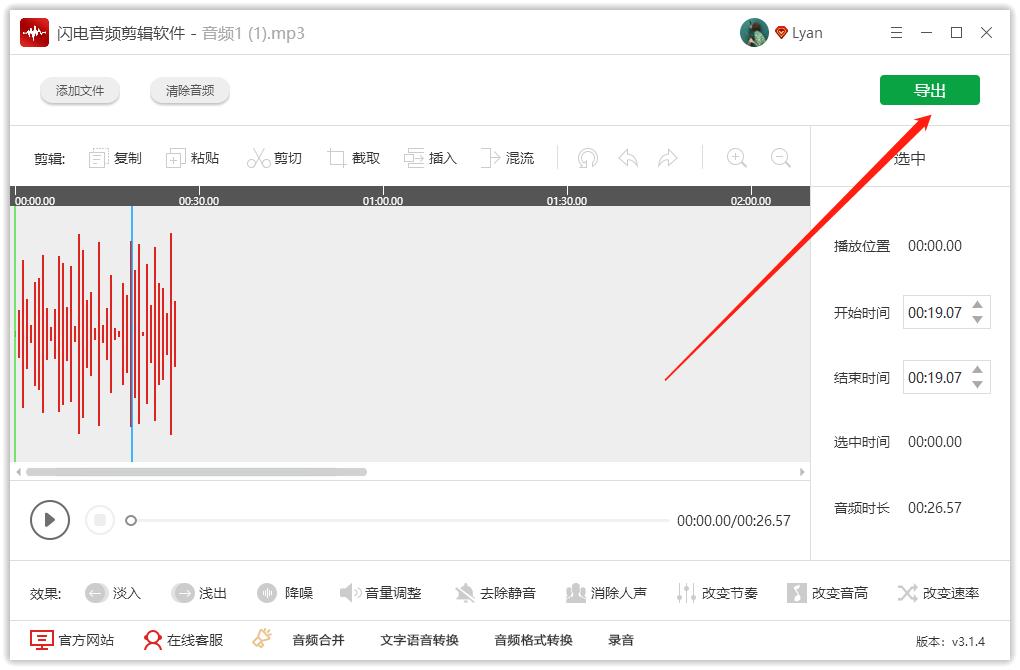
Task: Click the waveform scrollbar's left arrow
Action: click(x=18, y=472)
